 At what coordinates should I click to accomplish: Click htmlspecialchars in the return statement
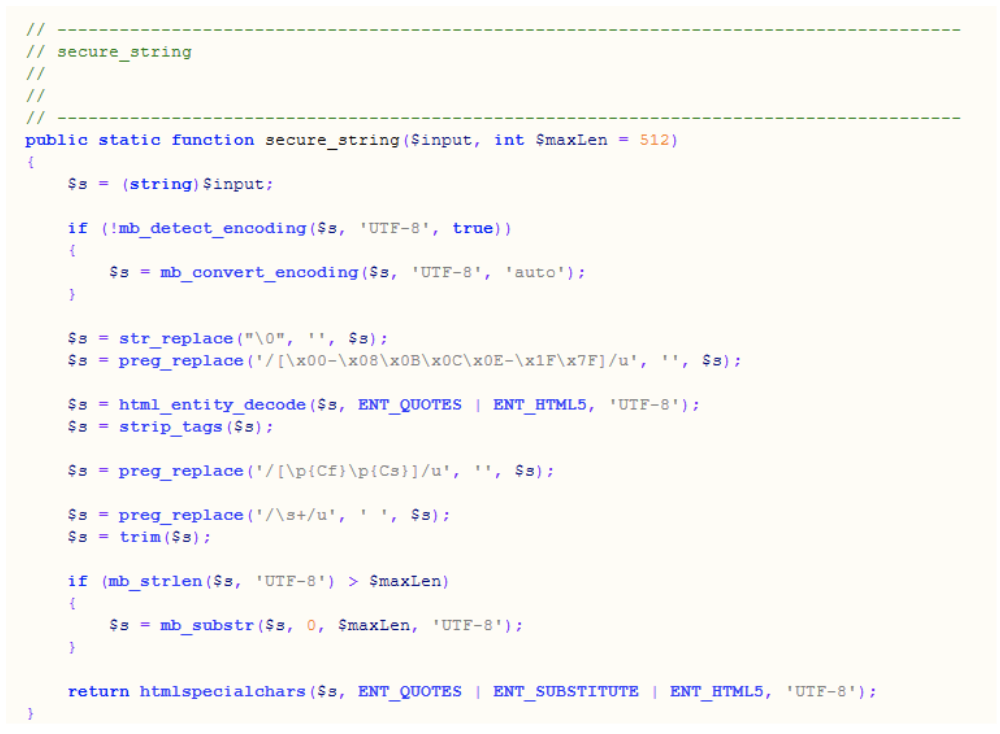(x=223, y=692)
